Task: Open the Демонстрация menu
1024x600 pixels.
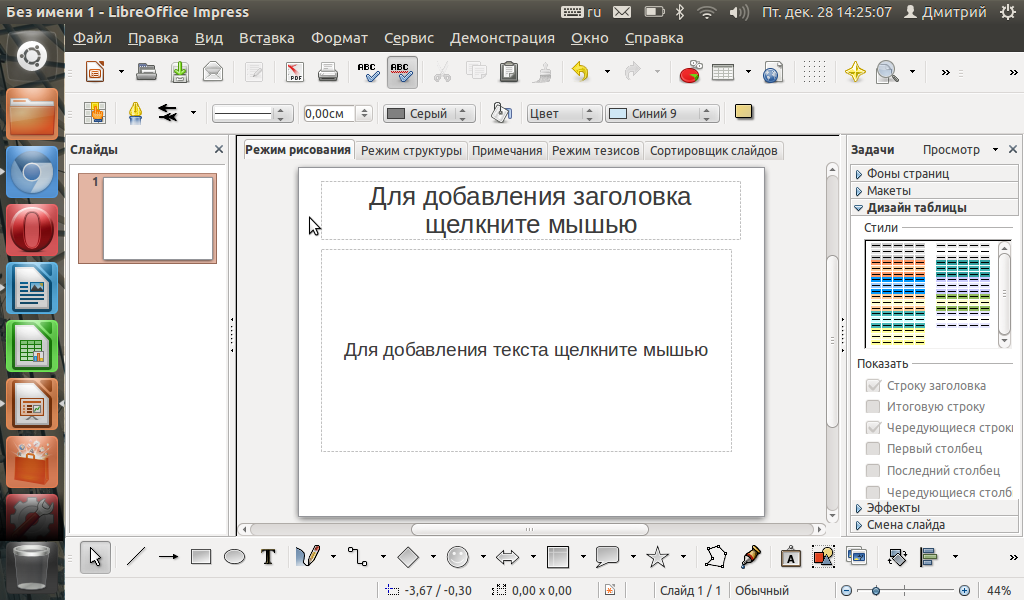Action: tap(502, 38)
